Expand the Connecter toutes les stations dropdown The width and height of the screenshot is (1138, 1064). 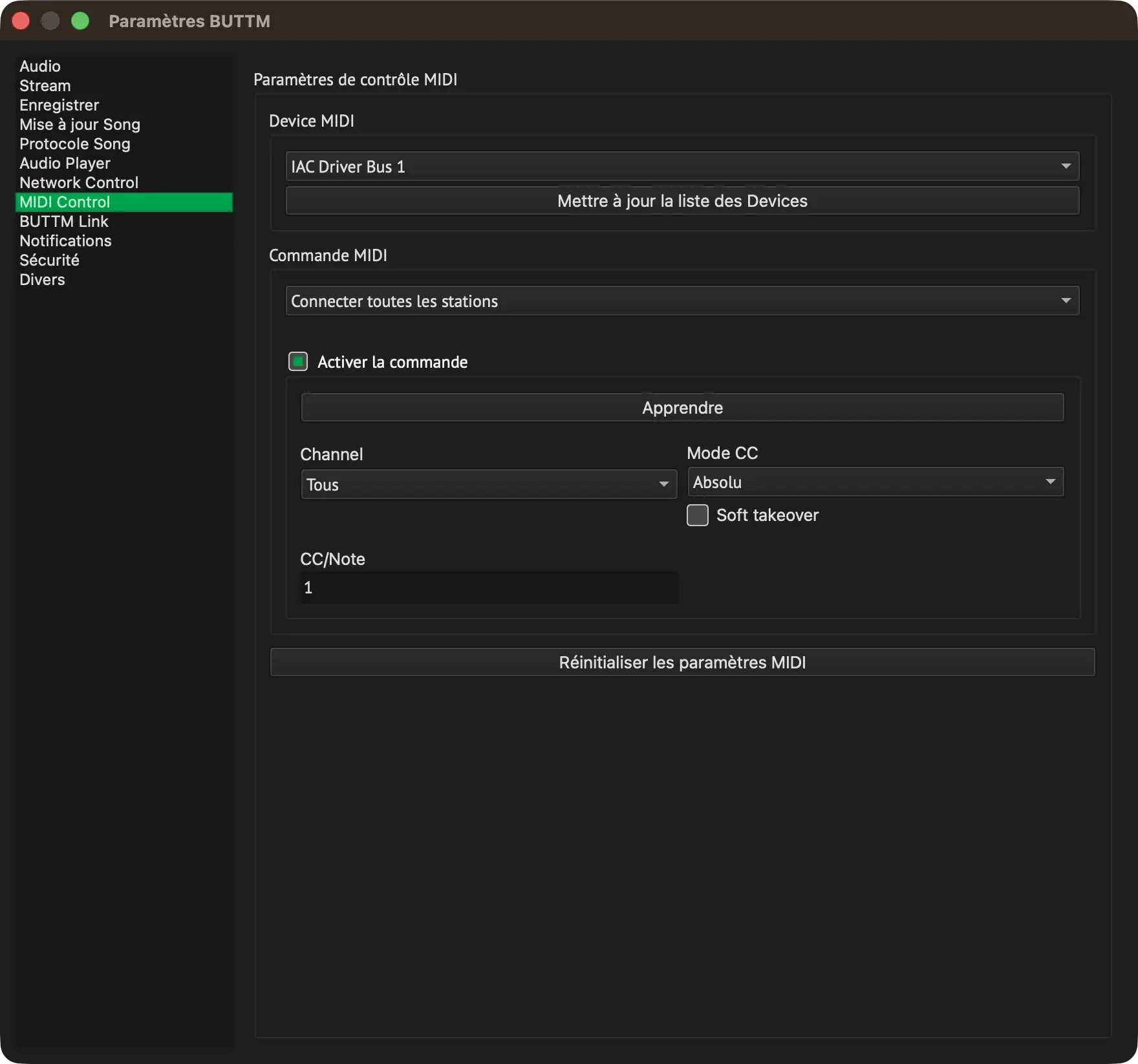682,301
